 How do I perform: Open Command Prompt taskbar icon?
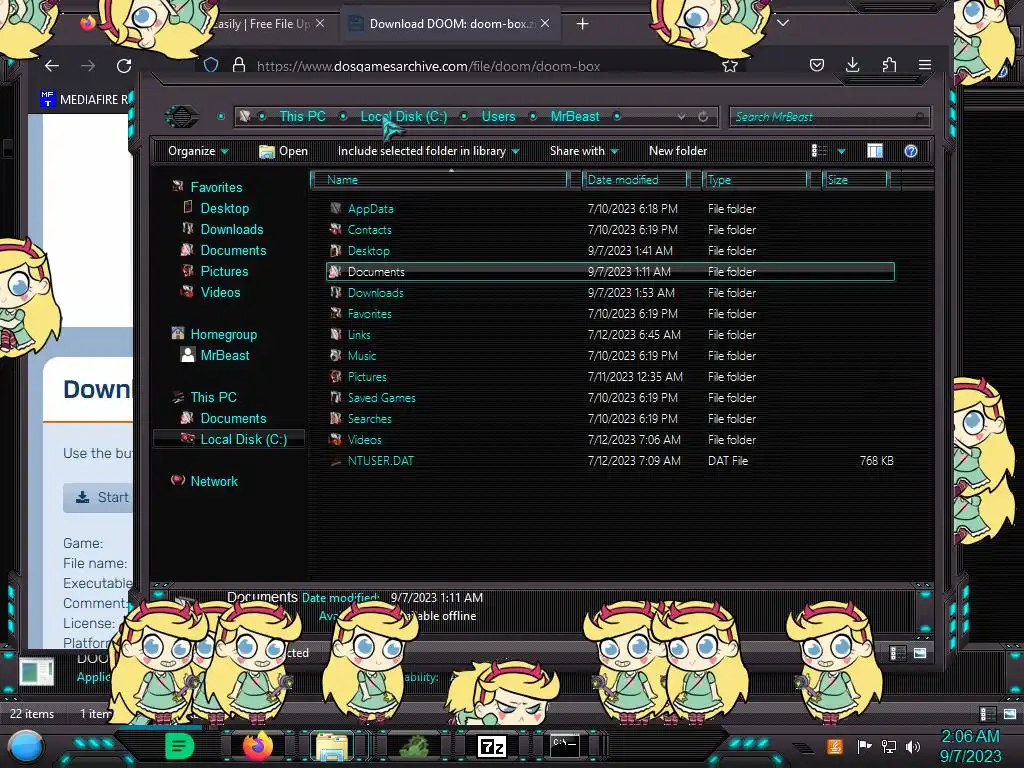(x=564, y=745)
